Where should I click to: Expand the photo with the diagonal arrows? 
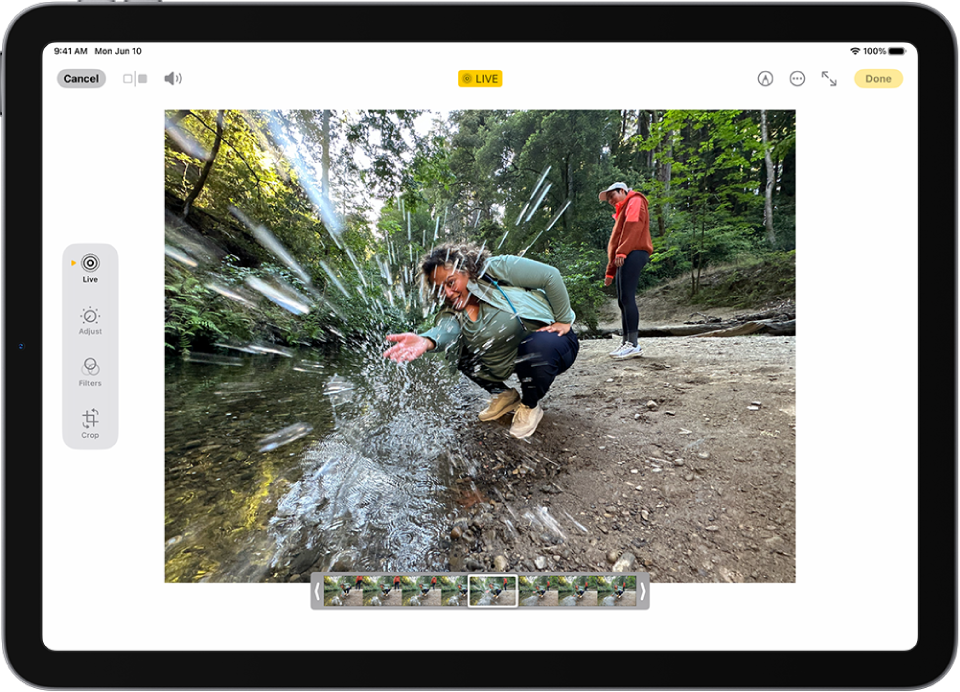coord(830,78)
